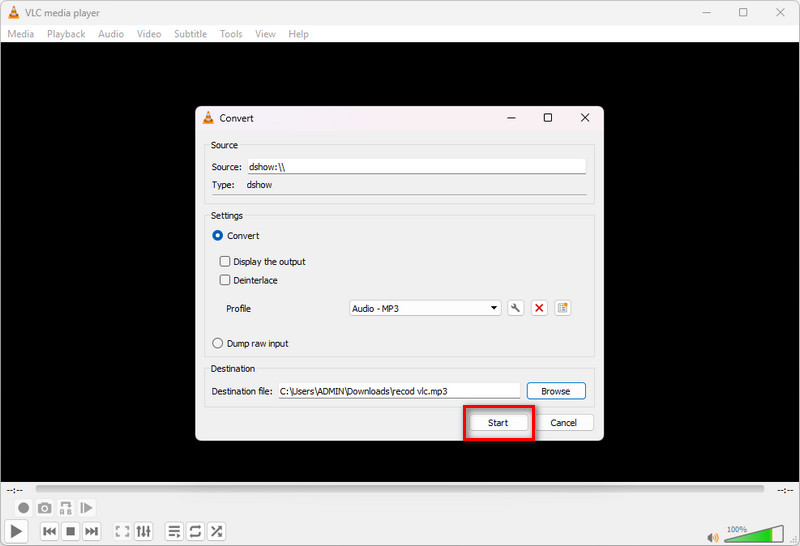Click elapsed time label at left of seek bar
The image size is (800, 546).
coord(14,490)
